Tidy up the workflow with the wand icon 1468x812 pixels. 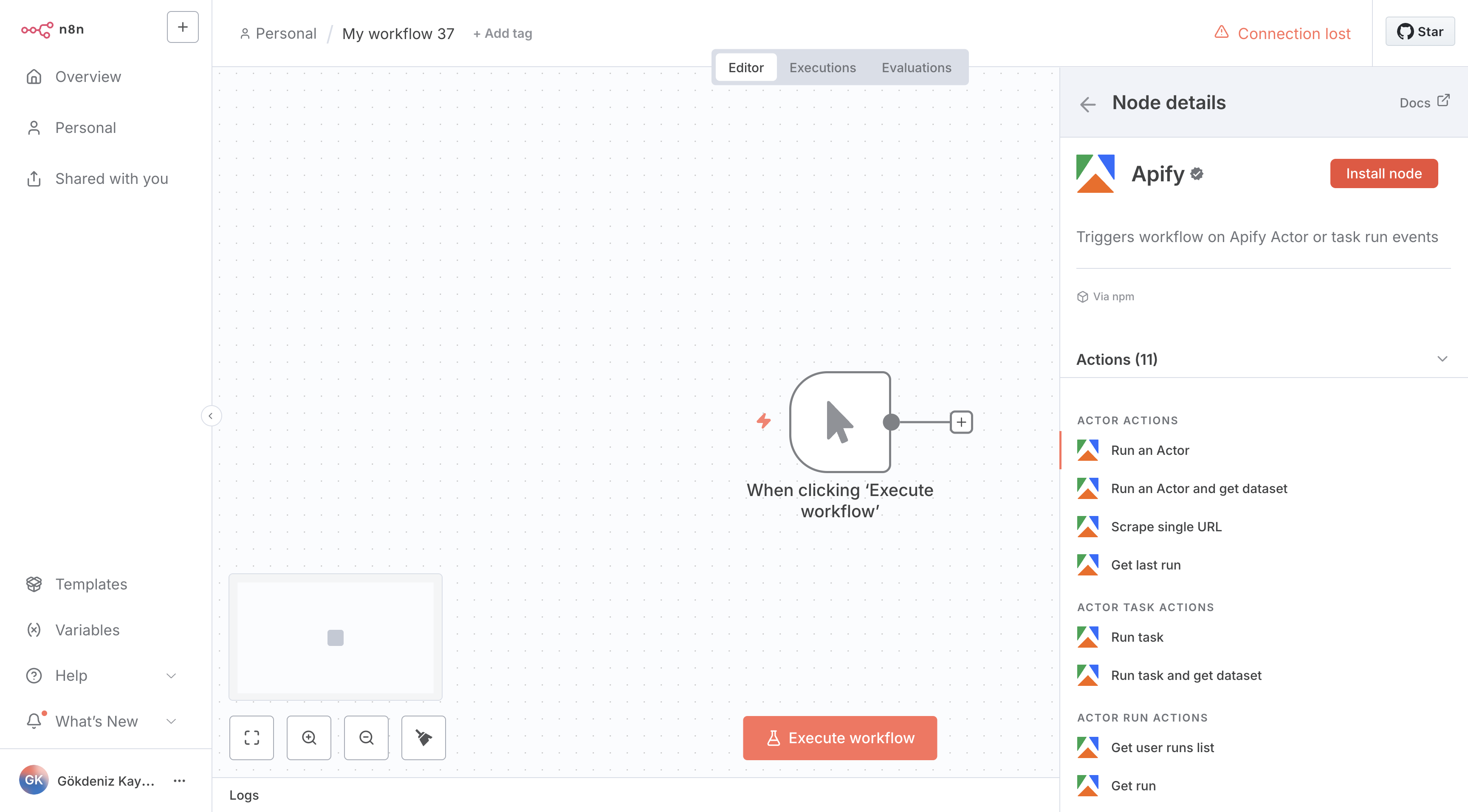pyautogui.click(x=423, y=737)
